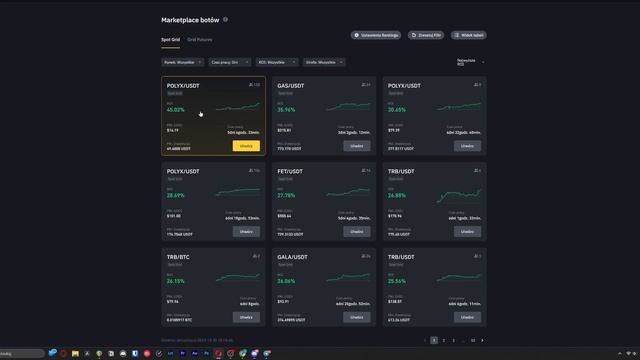Screen dimensions: 640x360
Task: Click ROI chart on the GAS/USDT card
Action: 348,107
